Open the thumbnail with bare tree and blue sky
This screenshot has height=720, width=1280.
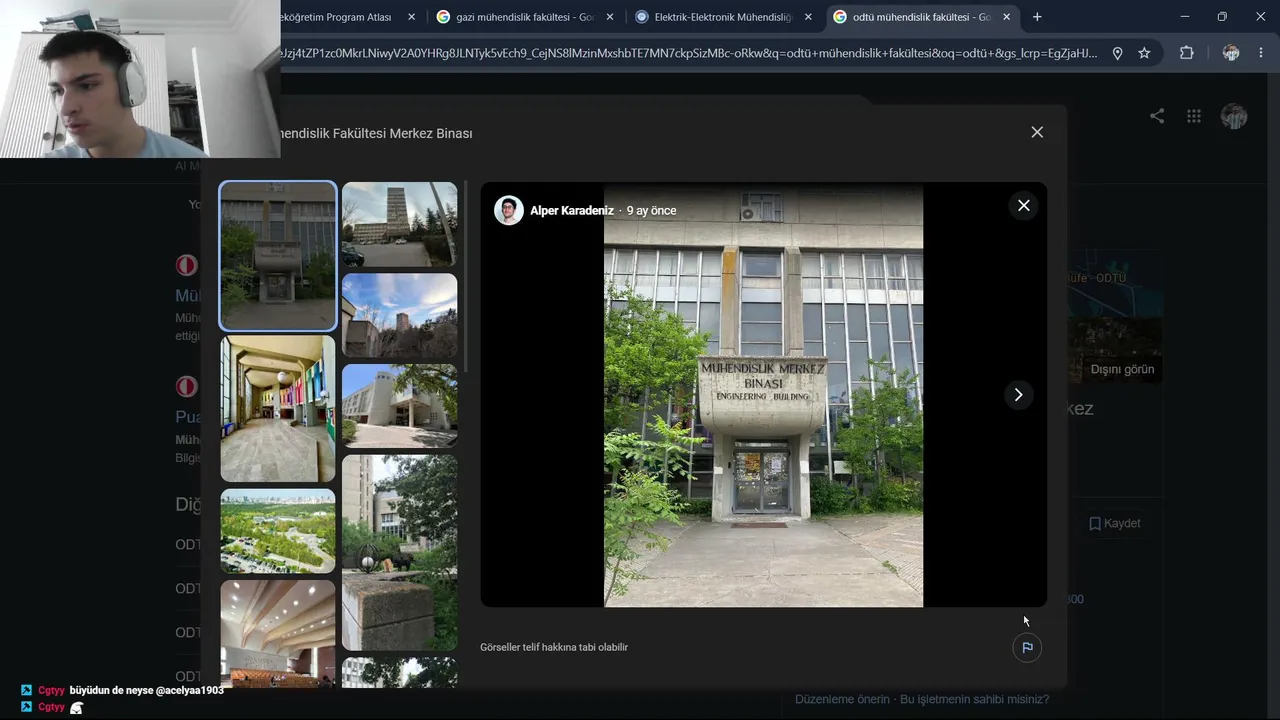(400, 315)
